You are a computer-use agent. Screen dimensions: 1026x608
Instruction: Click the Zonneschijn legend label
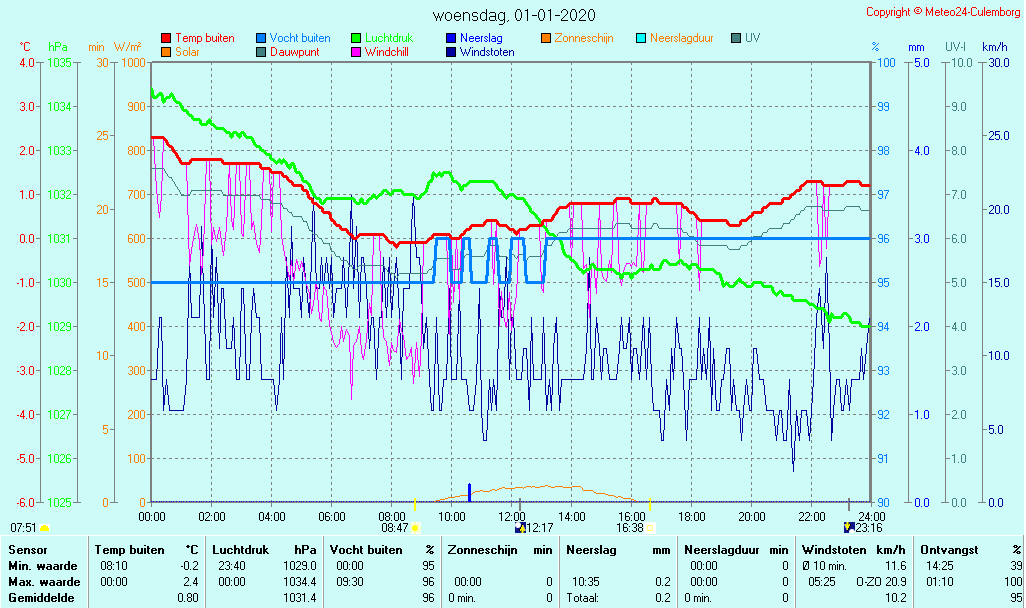click(x=584, y=38)
